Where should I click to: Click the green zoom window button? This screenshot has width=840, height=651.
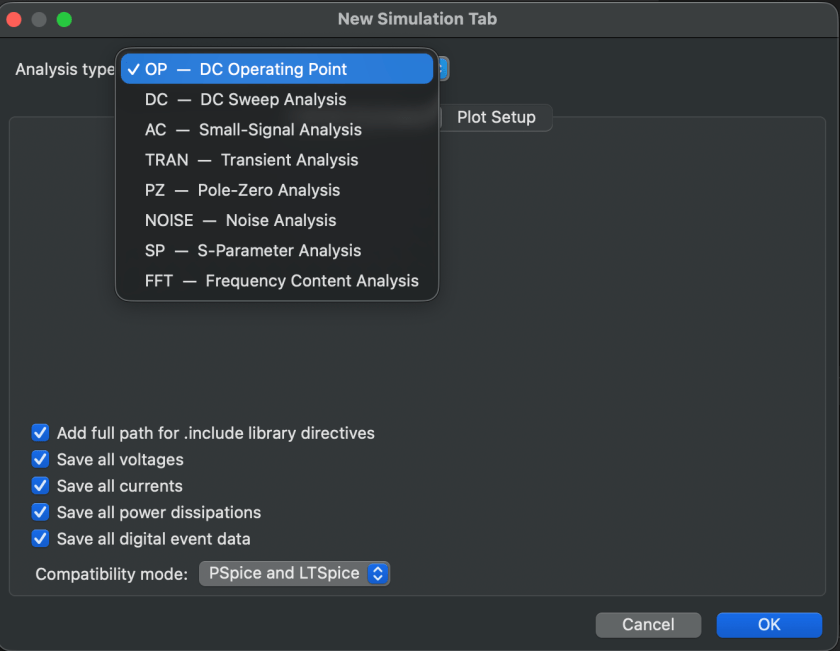click(x=64, y=19)
